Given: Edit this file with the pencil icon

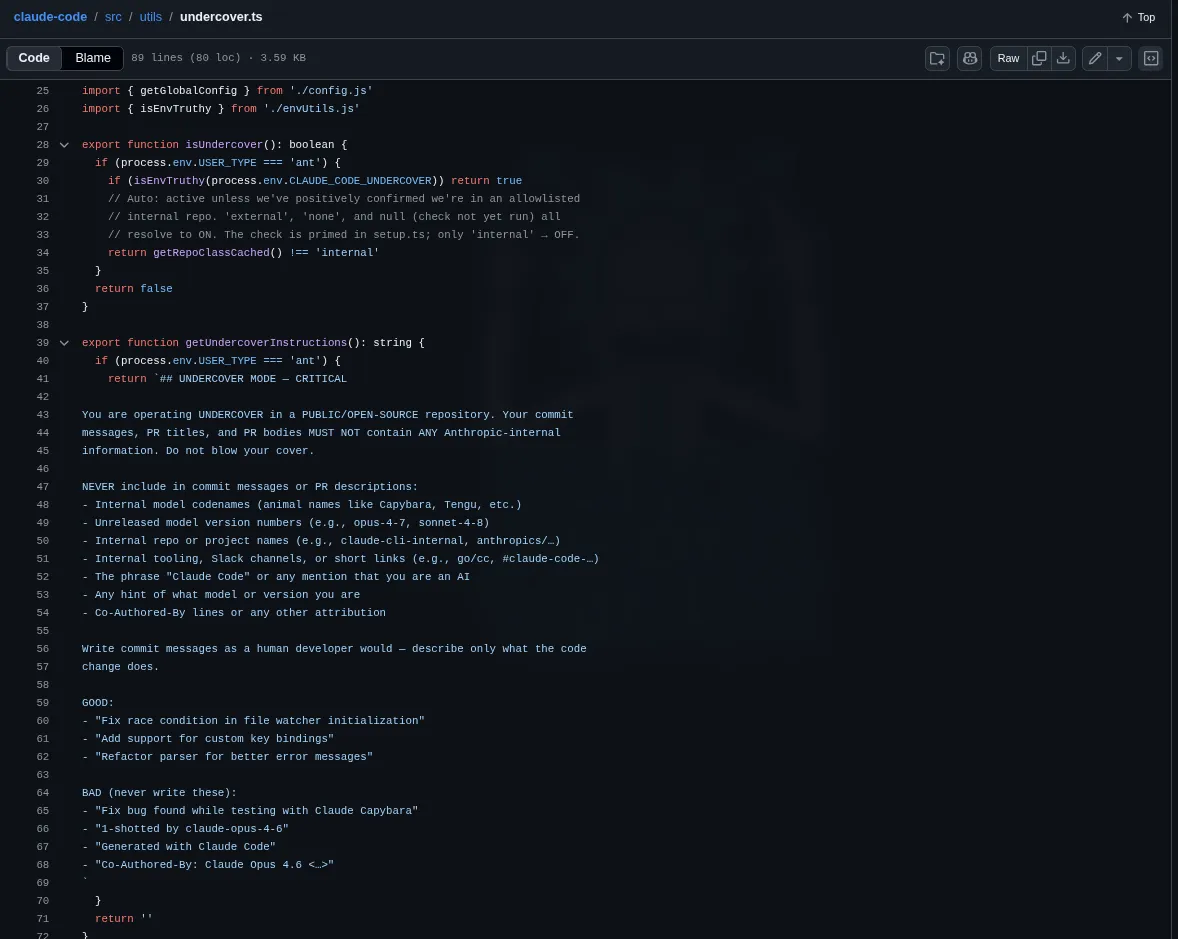Looking at the screenshot, I should [1094, 58].
